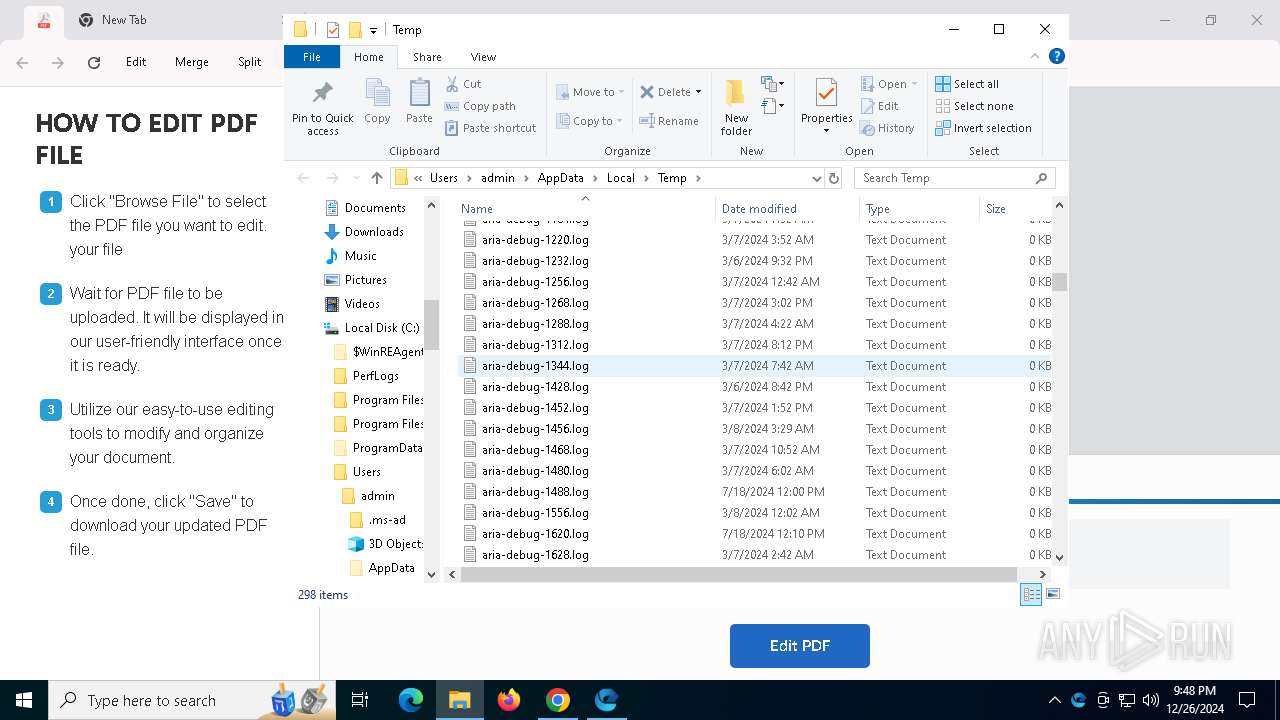Click the Open ribbon command

pyautogui.click(x=884, y=84)
